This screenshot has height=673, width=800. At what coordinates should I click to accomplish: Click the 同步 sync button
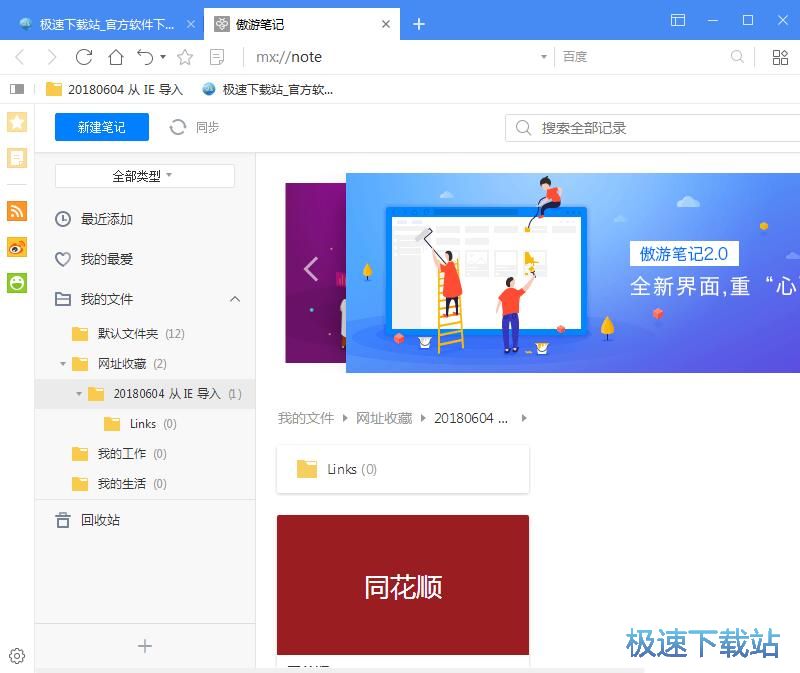194,127
